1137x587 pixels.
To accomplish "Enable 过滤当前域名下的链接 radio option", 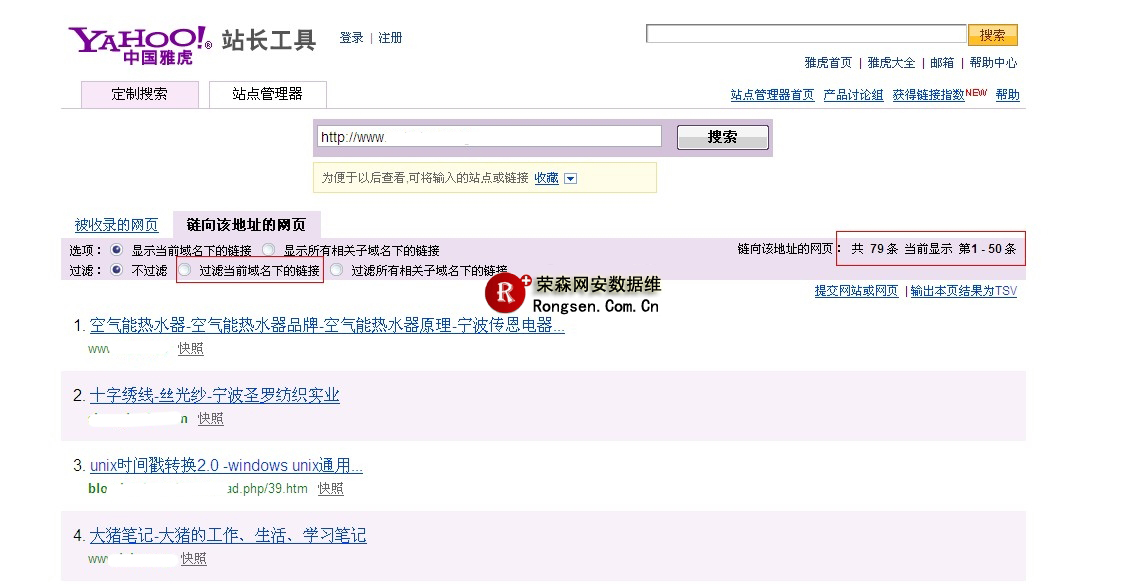I will point(185,270).
